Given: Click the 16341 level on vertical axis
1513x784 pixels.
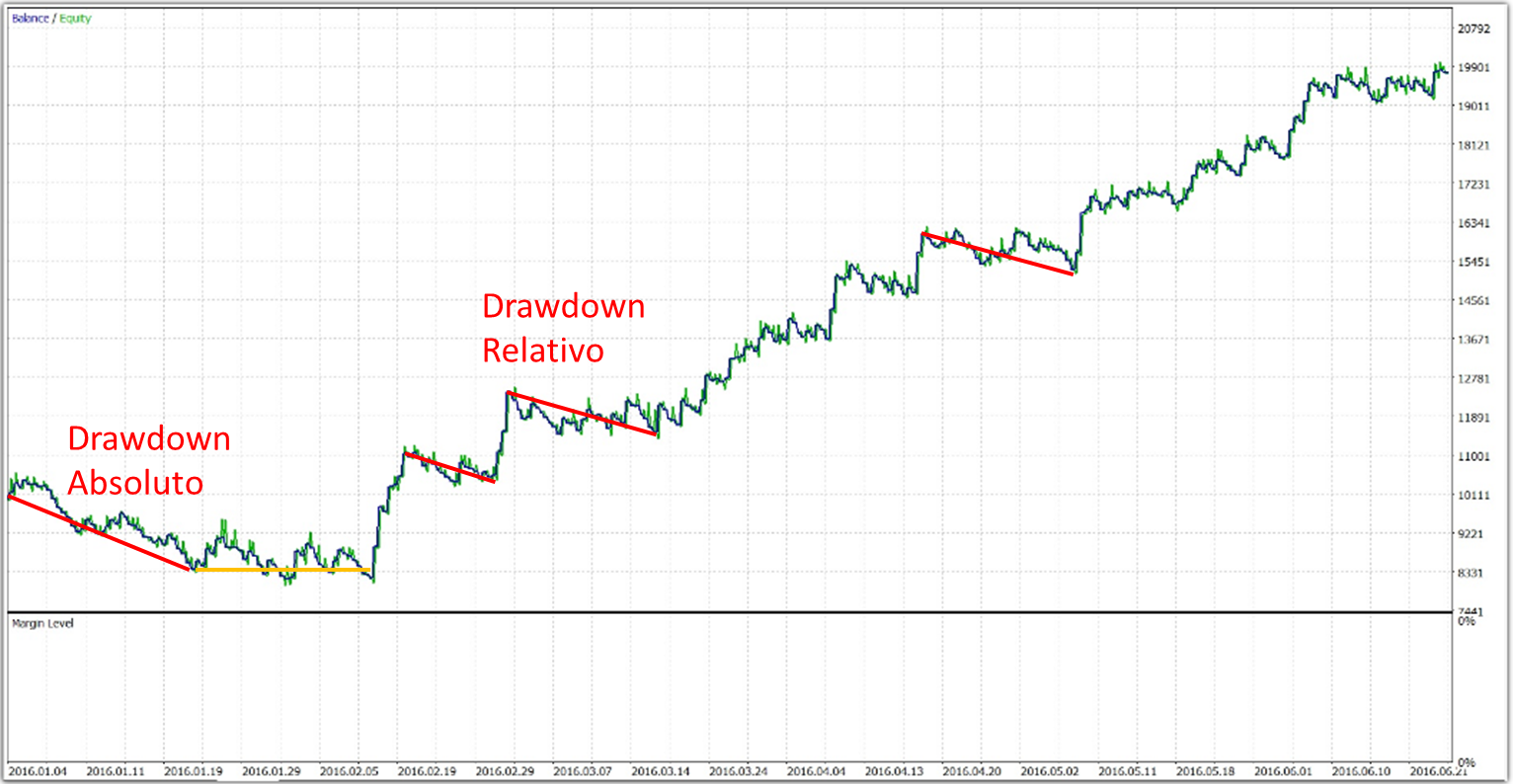Looking at the screenshot, I should click(1473, 223).
